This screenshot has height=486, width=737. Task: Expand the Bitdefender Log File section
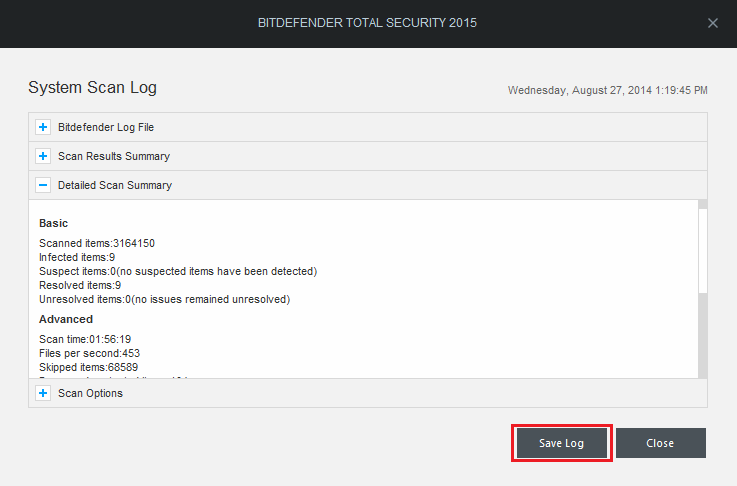pyautogui.click(x=43, y=127)
